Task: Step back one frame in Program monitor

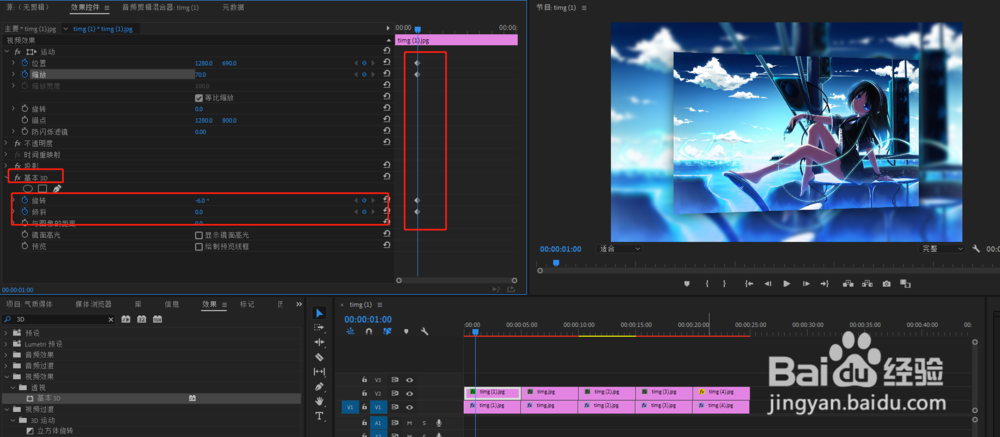Action: tap(768, 283)
